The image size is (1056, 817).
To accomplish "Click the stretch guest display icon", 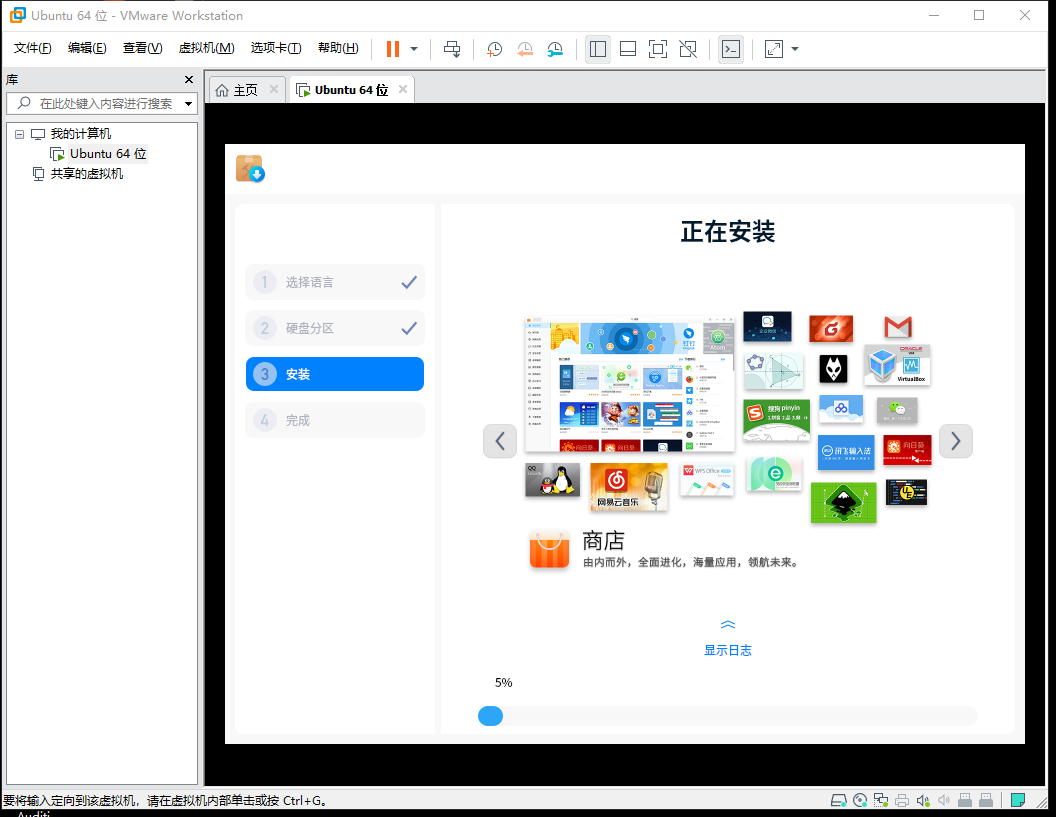I will 774,48.
